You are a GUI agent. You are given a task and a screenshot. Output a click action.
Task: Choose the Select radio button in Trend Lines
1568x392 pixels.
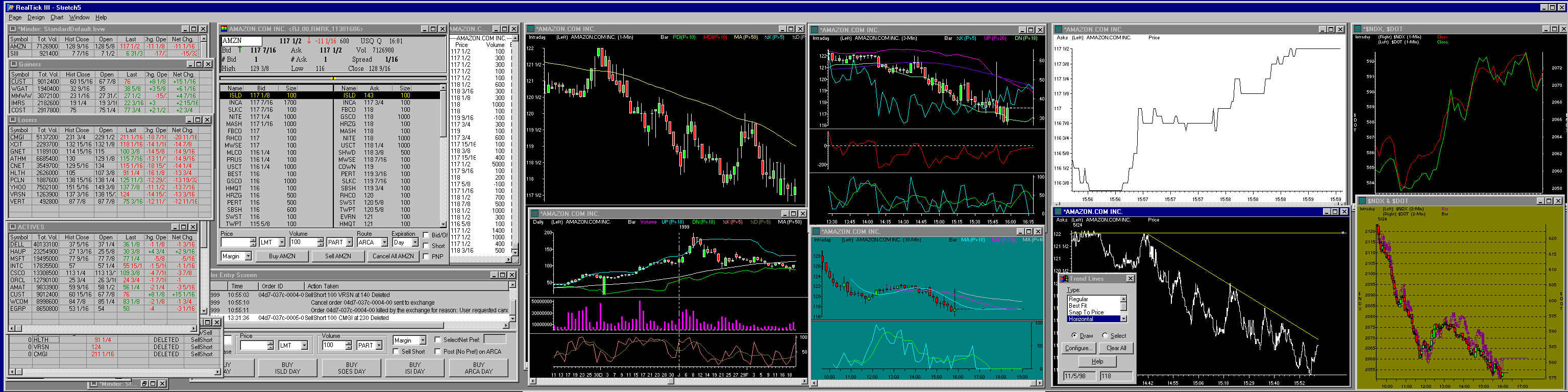coord(1105,335)
